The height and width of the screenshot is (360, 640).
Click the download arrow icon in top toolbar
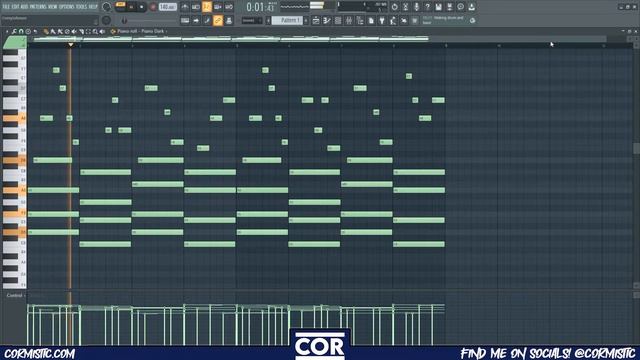471,7
